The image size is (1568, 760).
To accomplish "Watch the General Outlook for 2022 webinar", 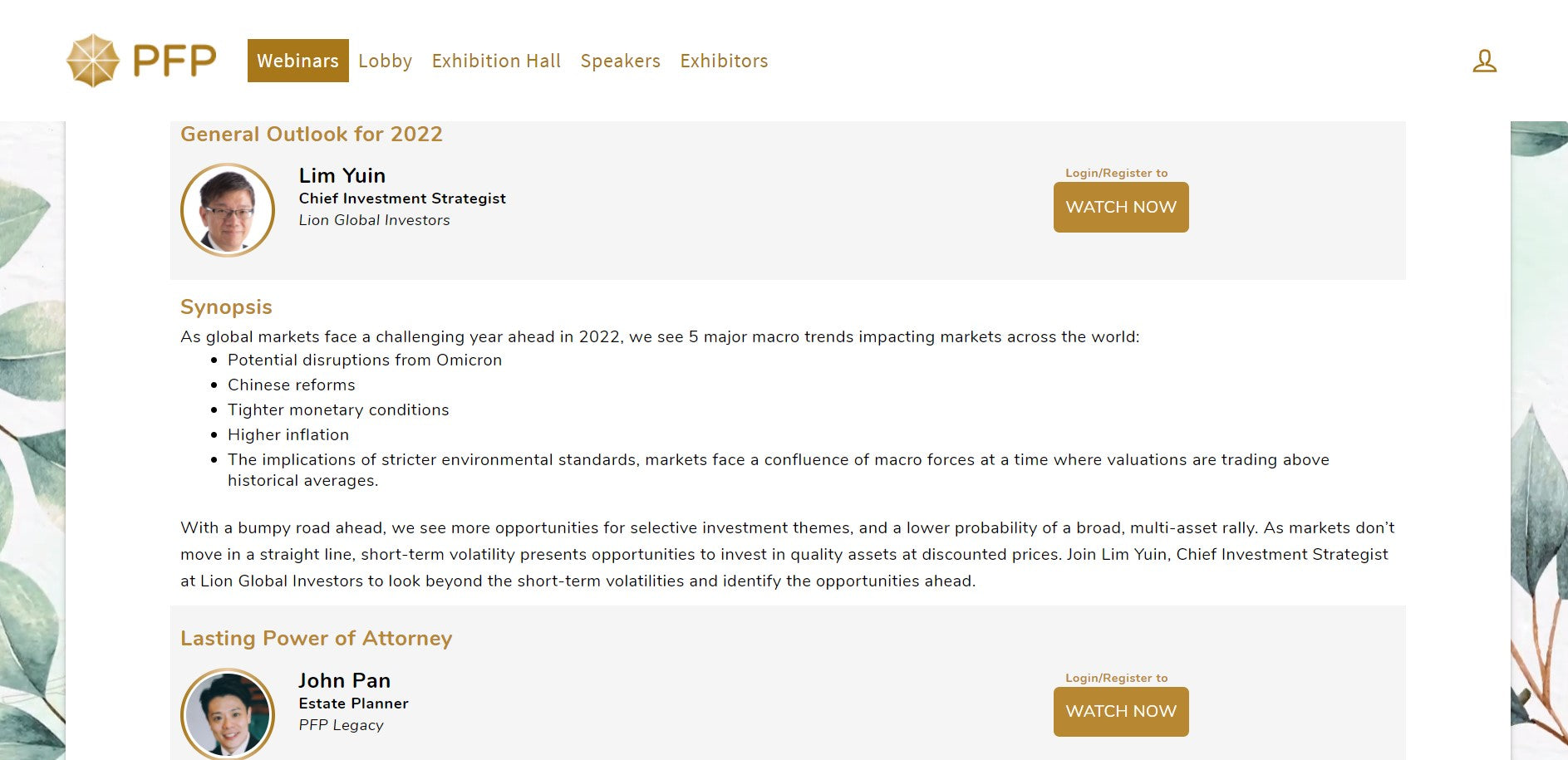I will coord(1120,207).
